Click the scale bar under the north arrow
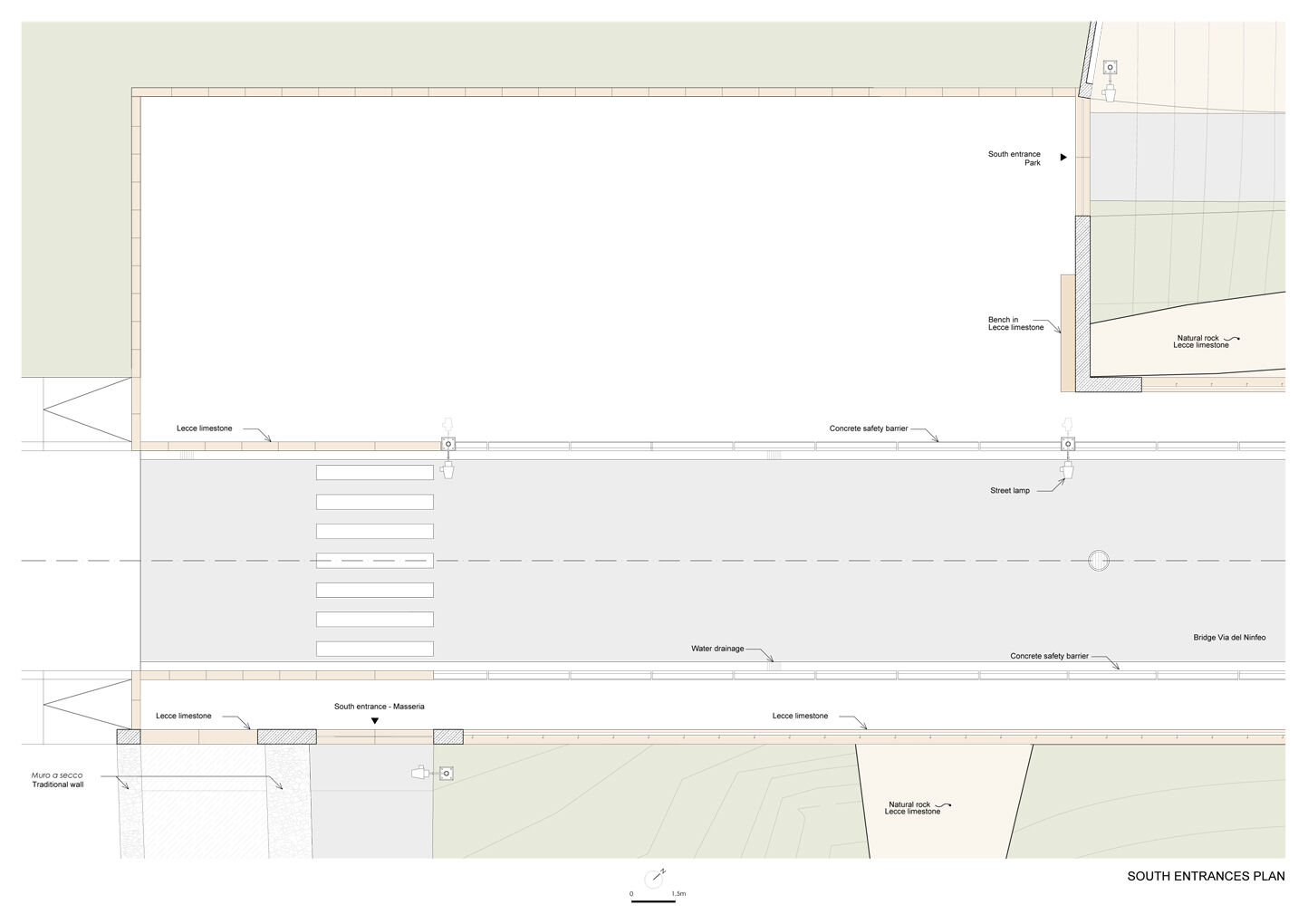 click(653, 901)
